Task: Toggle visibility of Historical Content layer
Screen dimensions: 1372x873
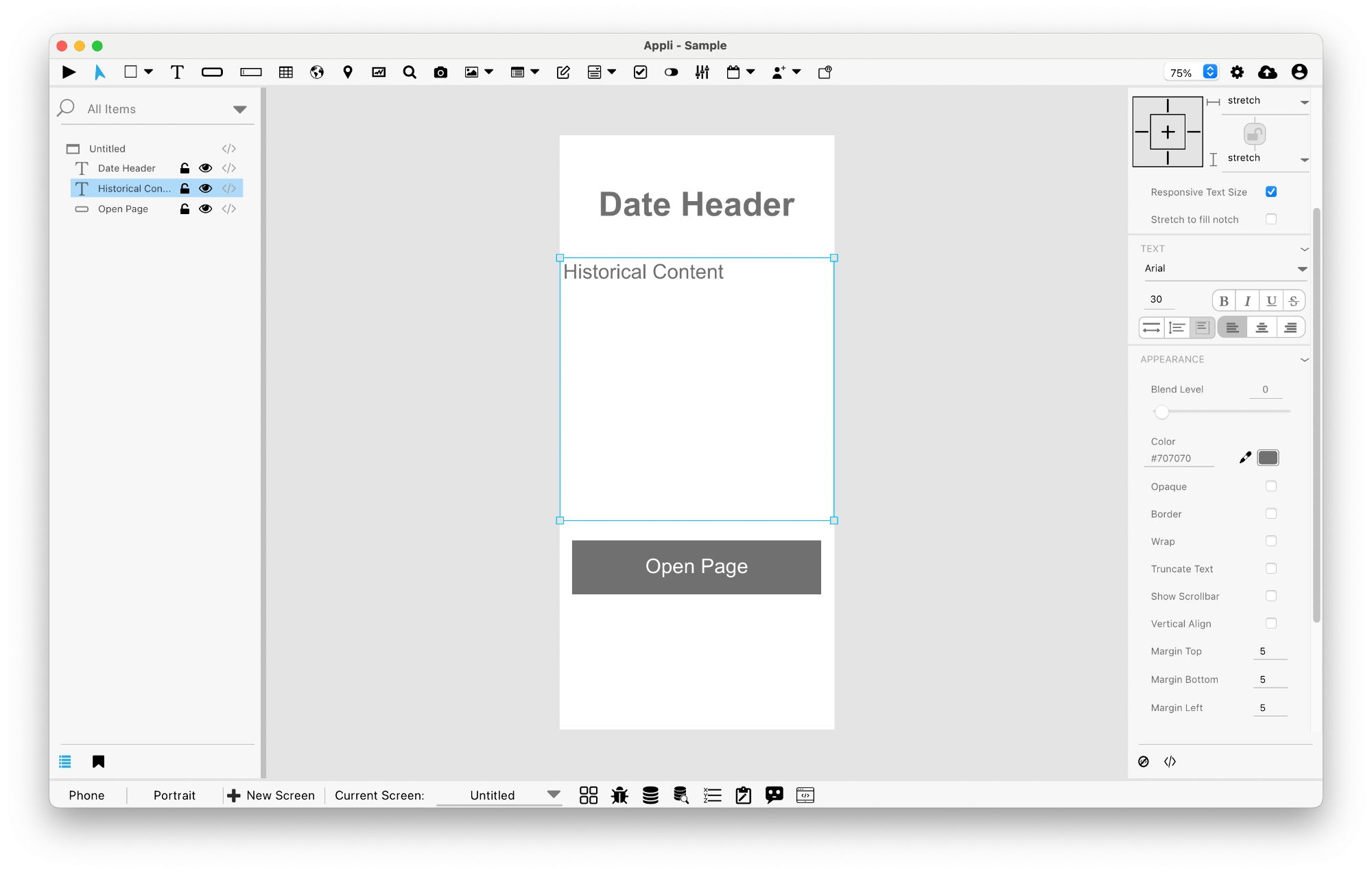Action: point(205,188)
